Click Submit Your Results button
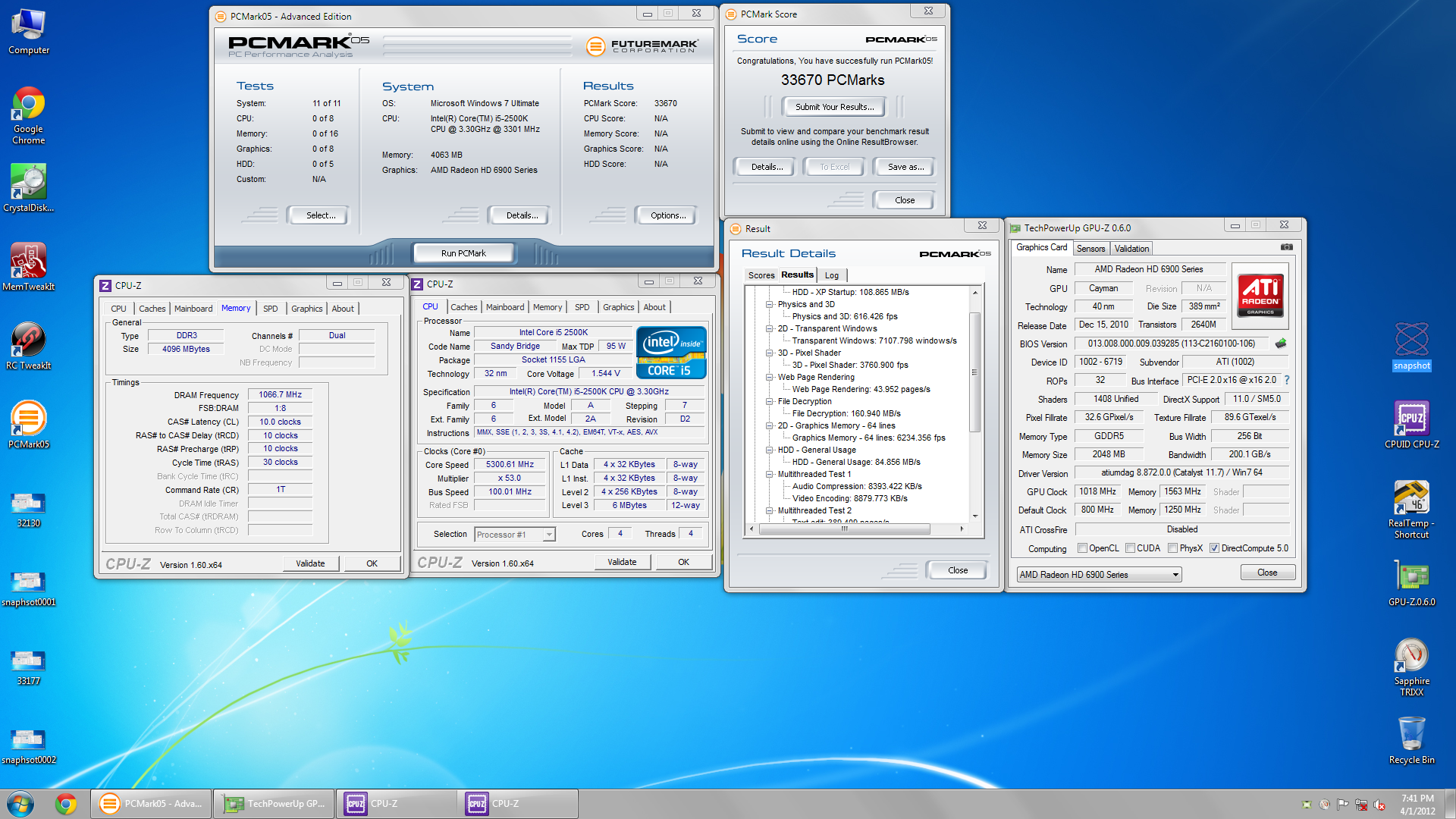The image size is (1456, 819). click(x=834, y=107)
